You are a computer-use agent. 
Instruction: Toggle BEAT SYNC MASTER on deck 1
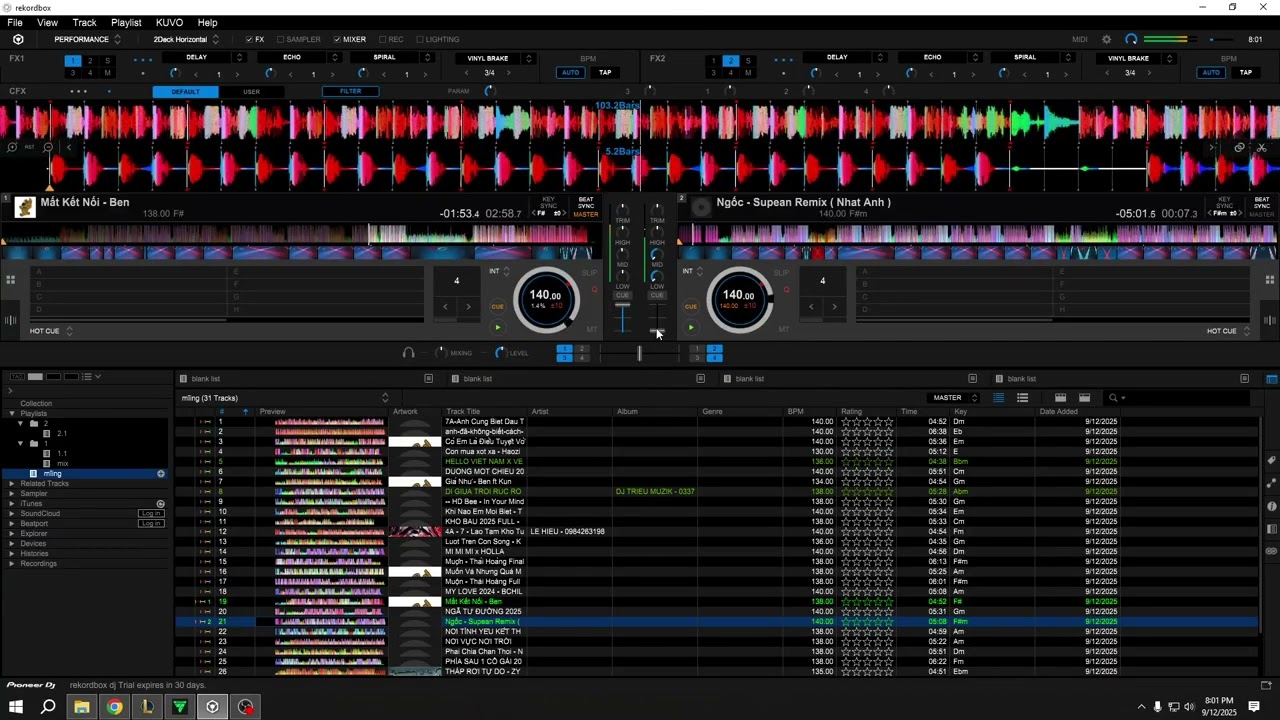pos(586,207)
